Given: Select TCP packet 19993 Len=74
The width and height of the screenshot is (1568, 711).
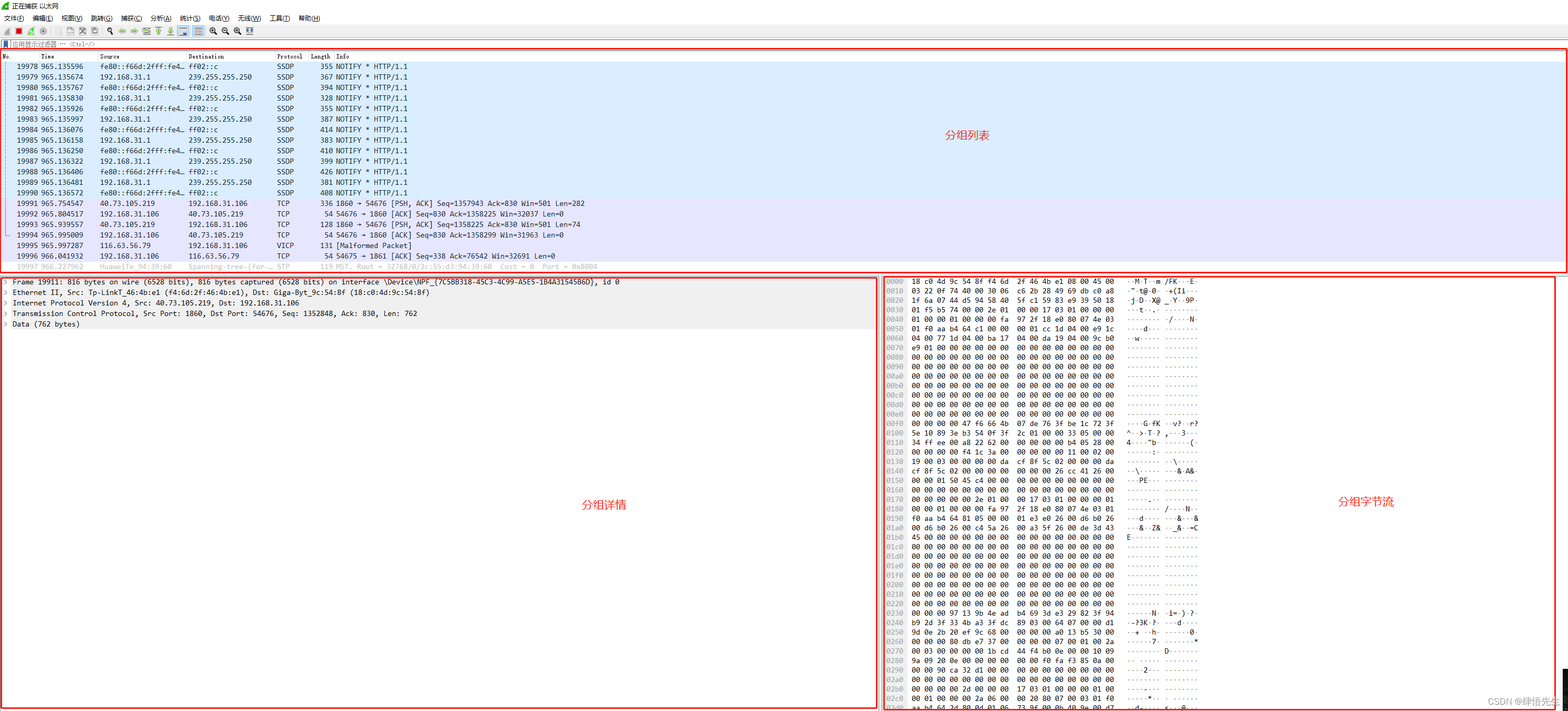Looking at the screenshot, I should point(784,224).
